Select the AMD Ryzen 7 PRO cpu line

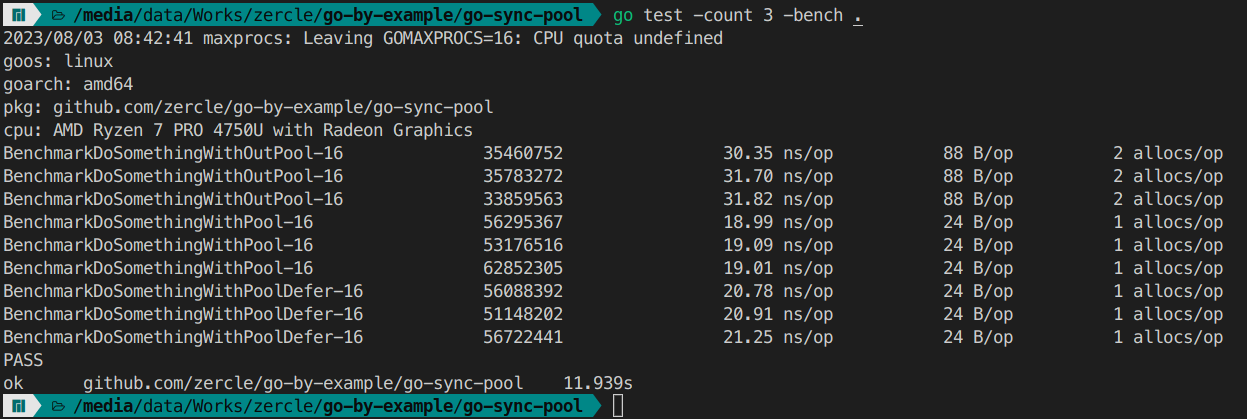click(x=238, y=130)
